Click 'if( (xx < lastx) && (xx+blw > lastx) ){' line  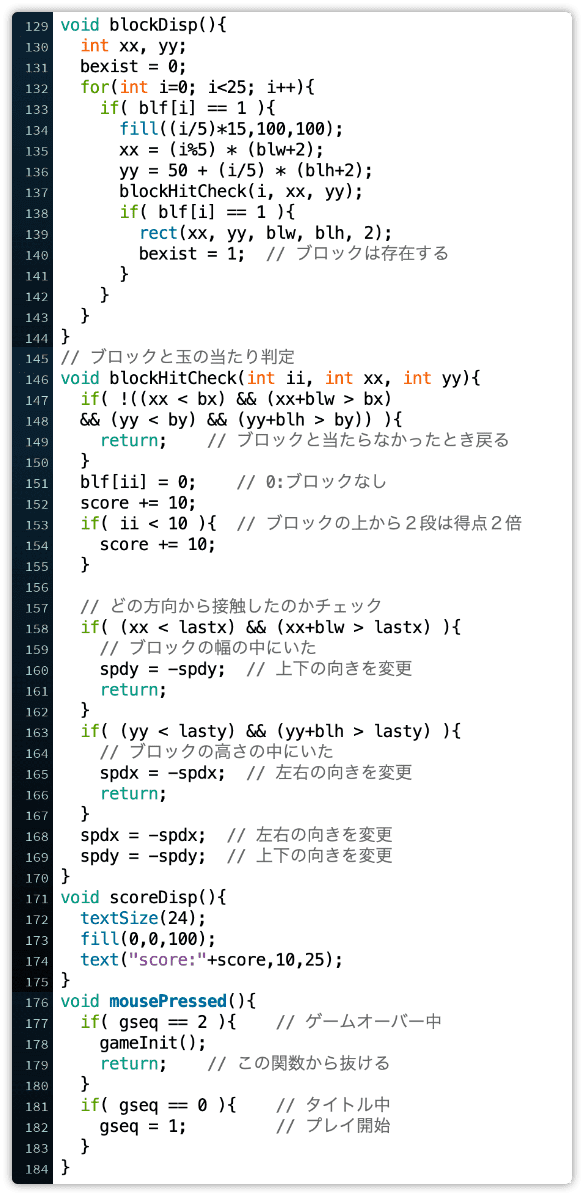pos(271,627)
